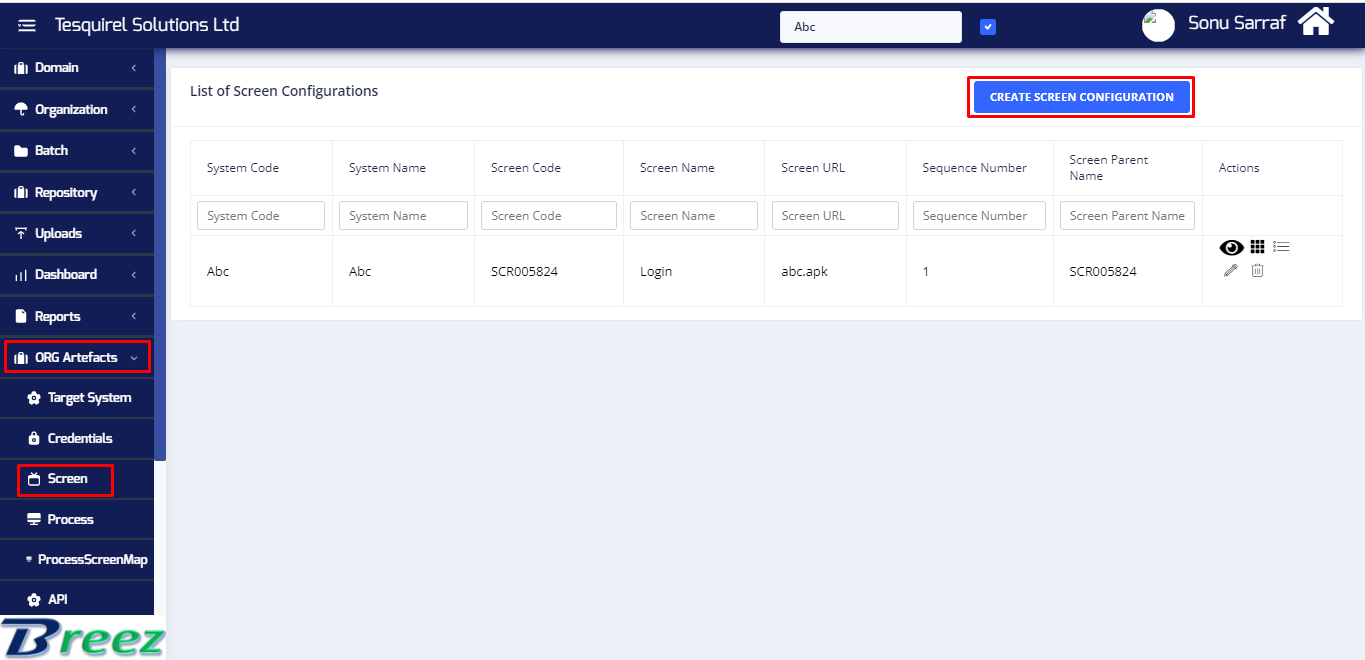The image size is (1365, 660).
Task: Click the Domain briefcase icon
Action: 20,68
